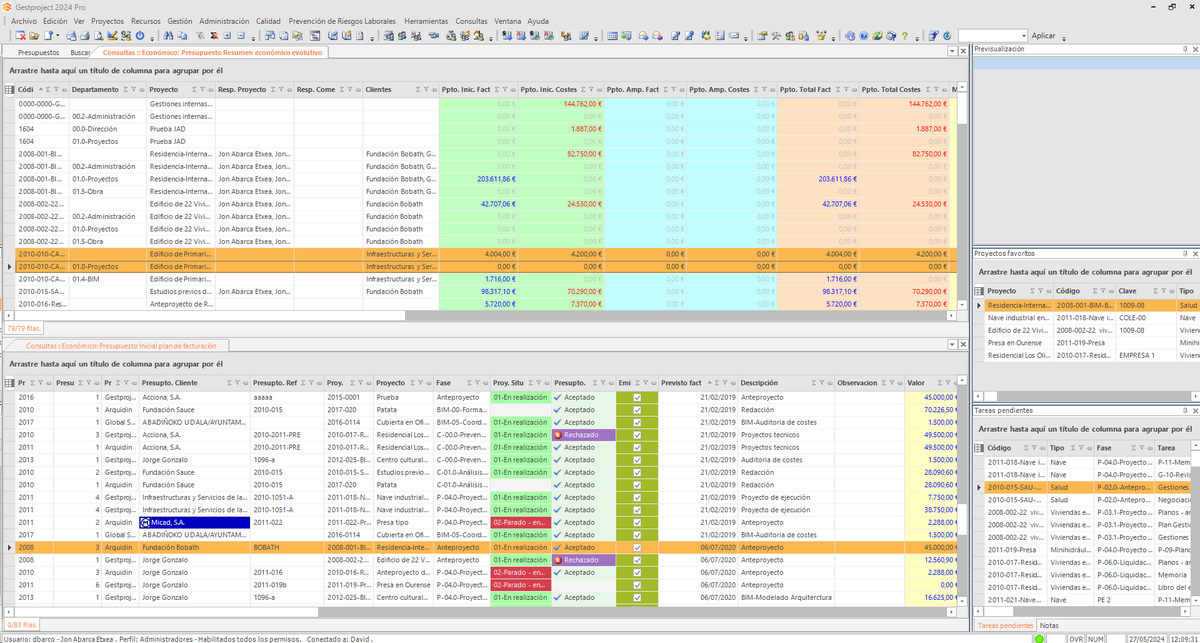Viewport: 1200px width, 643px height.
Task: Toggle Emi checkbox in Fundación Bobath row
Action: tap(638, 547)
